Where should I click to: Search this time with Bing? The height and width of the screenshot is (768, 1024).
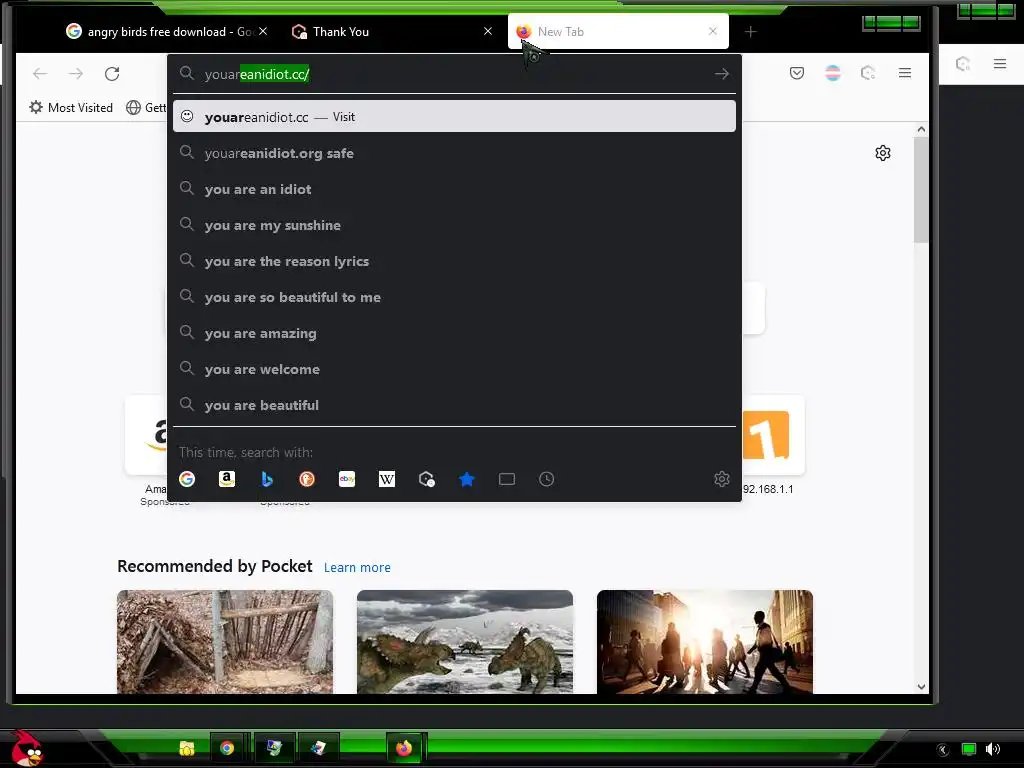[x=266, y=479]
